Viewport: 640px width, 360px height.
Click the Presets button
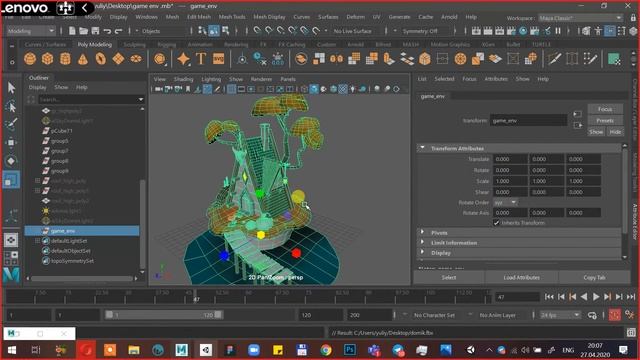pyautogui.click(x=605, y=120)
